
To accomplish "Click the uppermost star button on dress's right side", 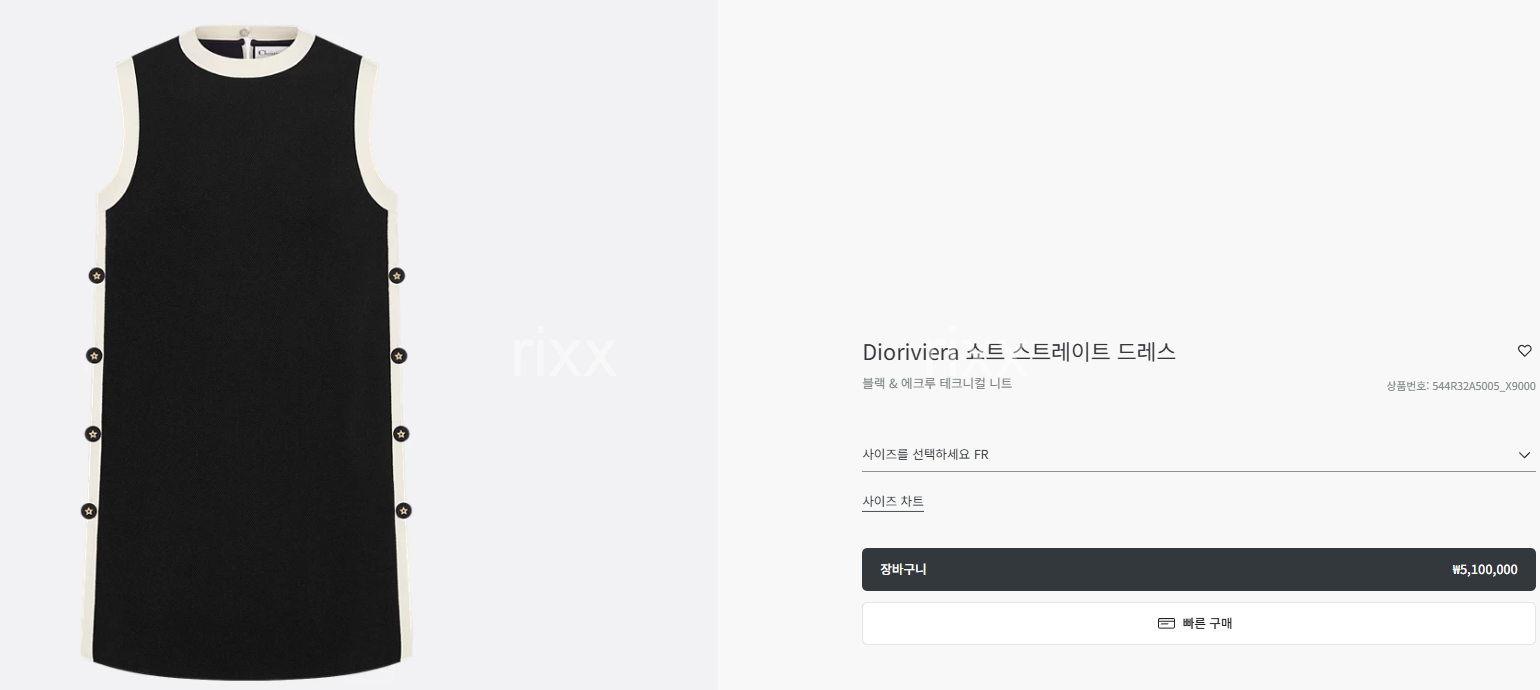I will pyautogui.click(x=397, y=275).
